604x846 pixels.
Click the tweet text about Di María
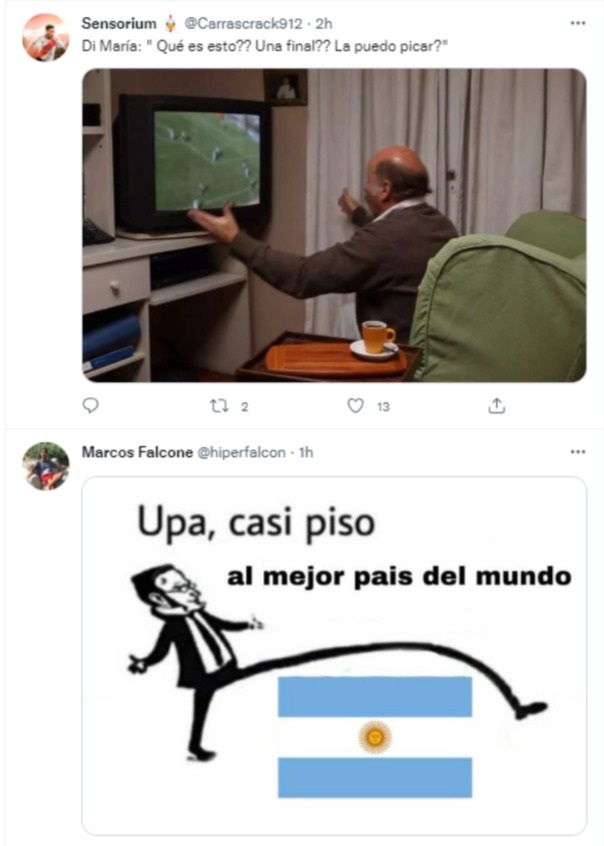(265, 46)
